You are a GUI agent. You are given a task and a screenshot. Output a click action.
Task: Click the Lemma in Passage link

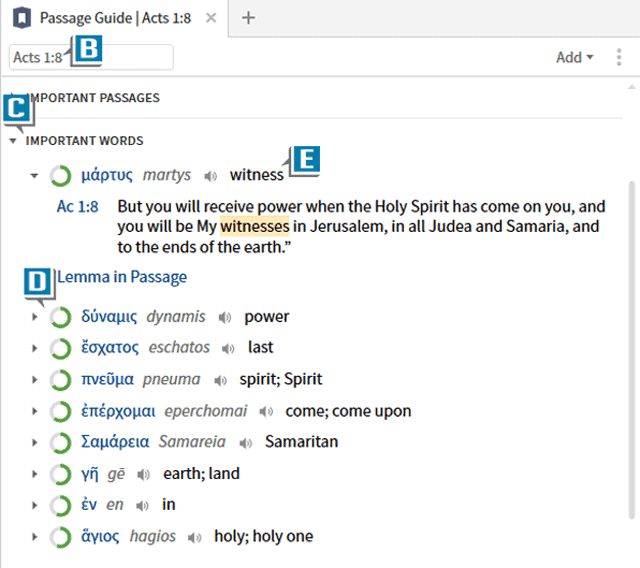point(122,277)
